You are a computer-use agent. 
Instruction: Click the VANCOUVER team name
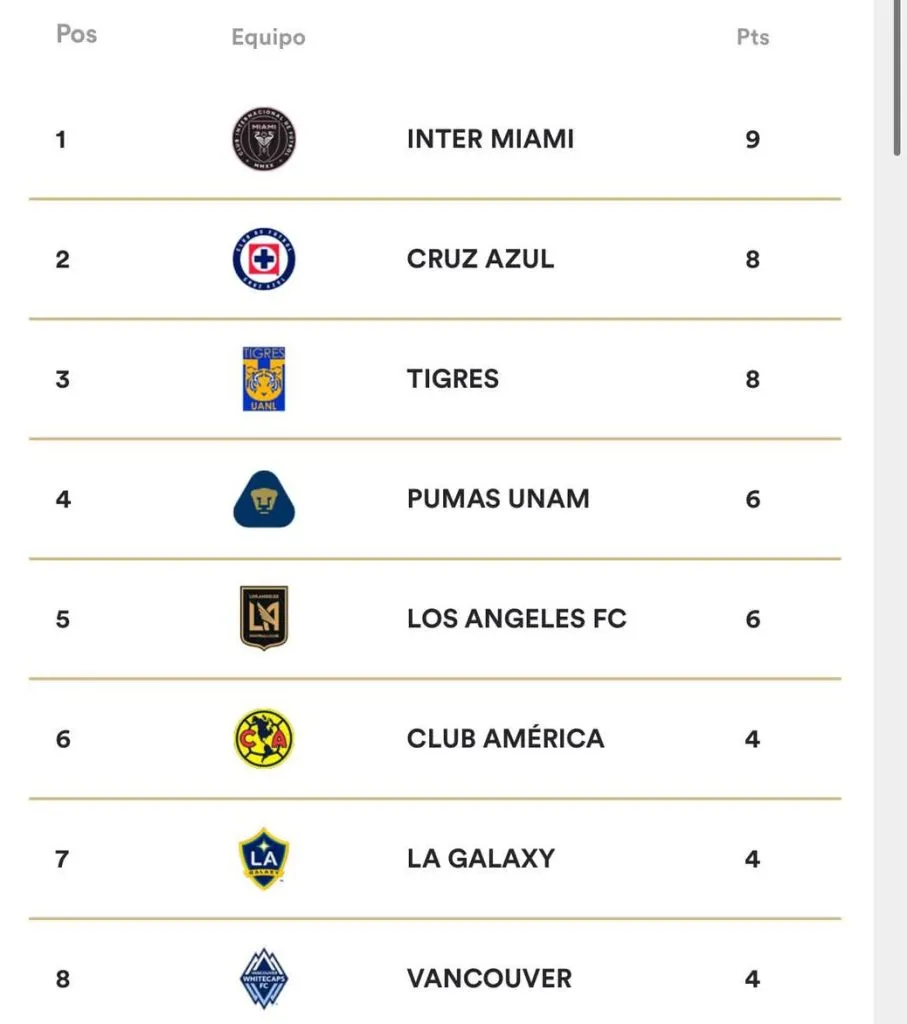pyautogui.click(x=489, y=978)
